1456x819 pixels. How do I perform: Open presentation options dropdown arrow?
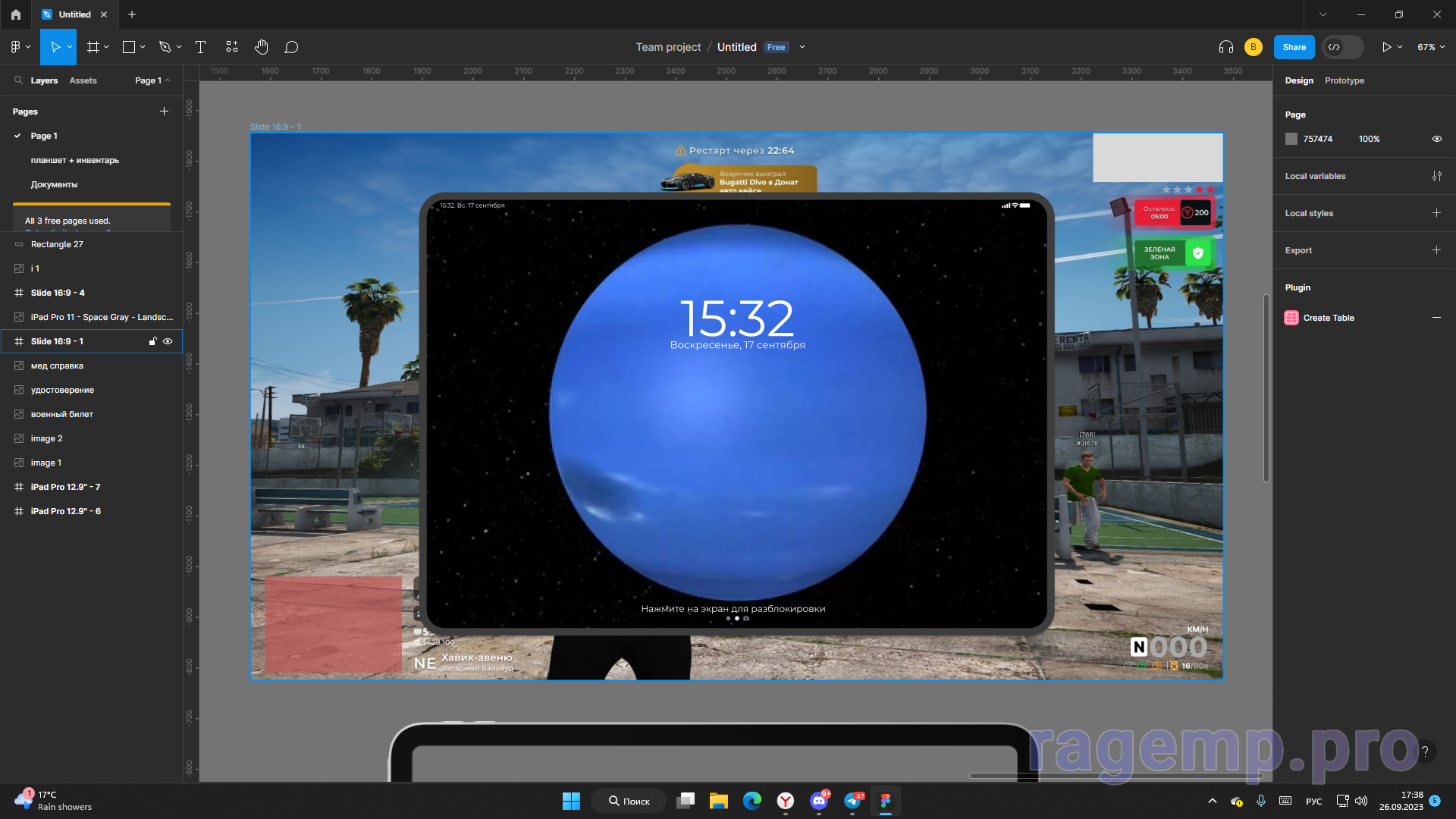pyautogui.click(x=1400, y=47)
